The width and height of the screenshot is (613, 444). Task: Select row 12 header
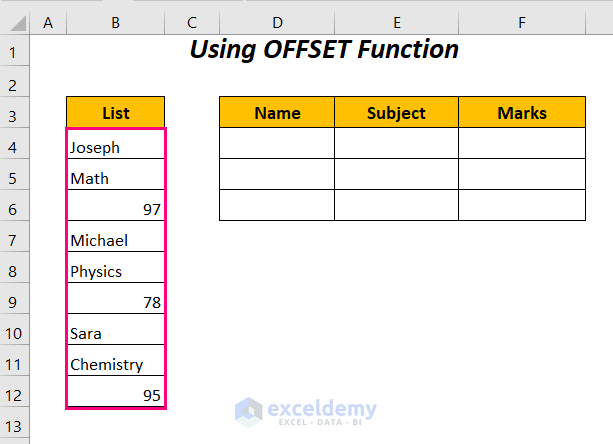[16, 395]
